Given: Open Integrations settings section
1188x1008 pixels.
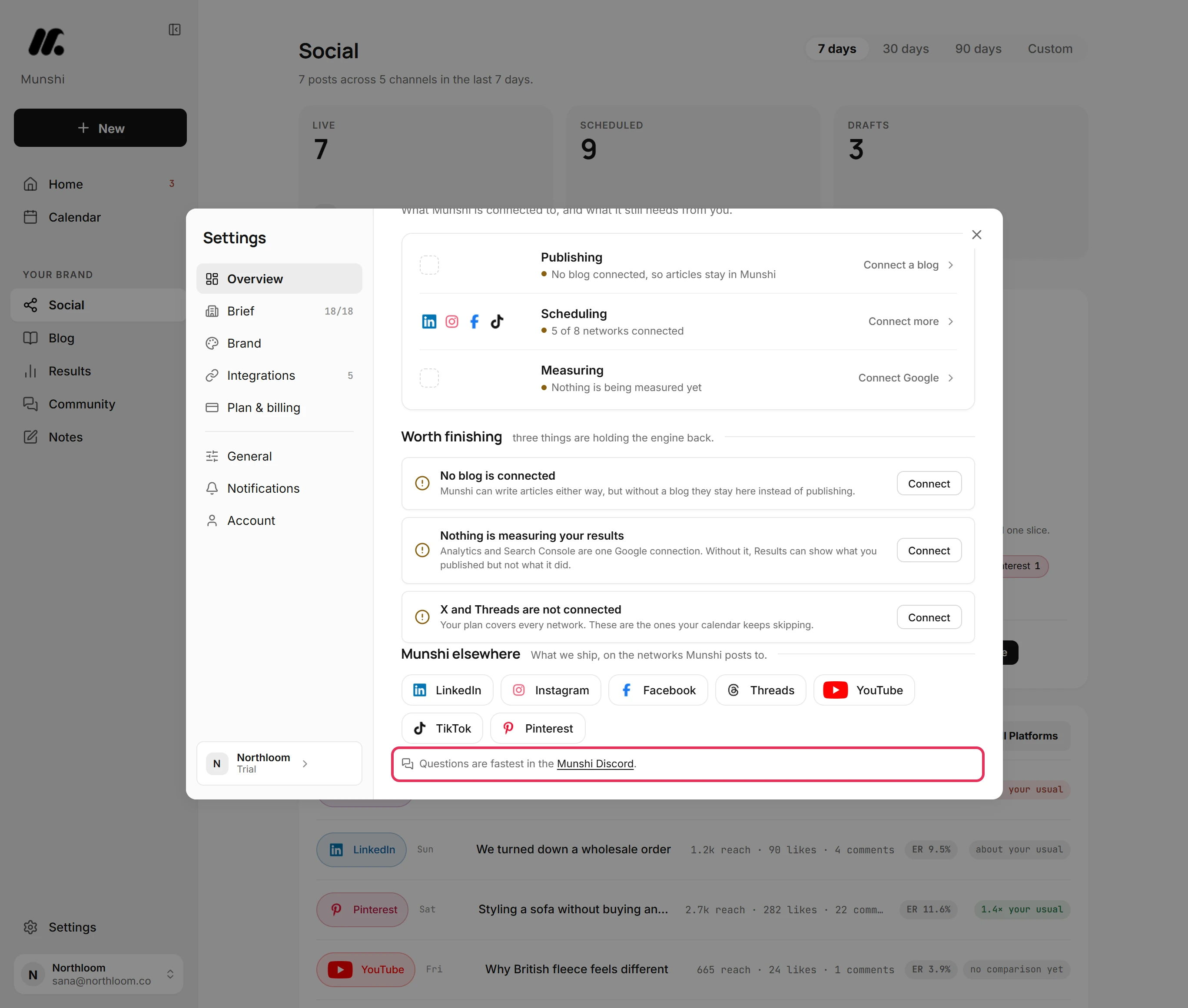Looking at the screenshot, I should point(279,375).
